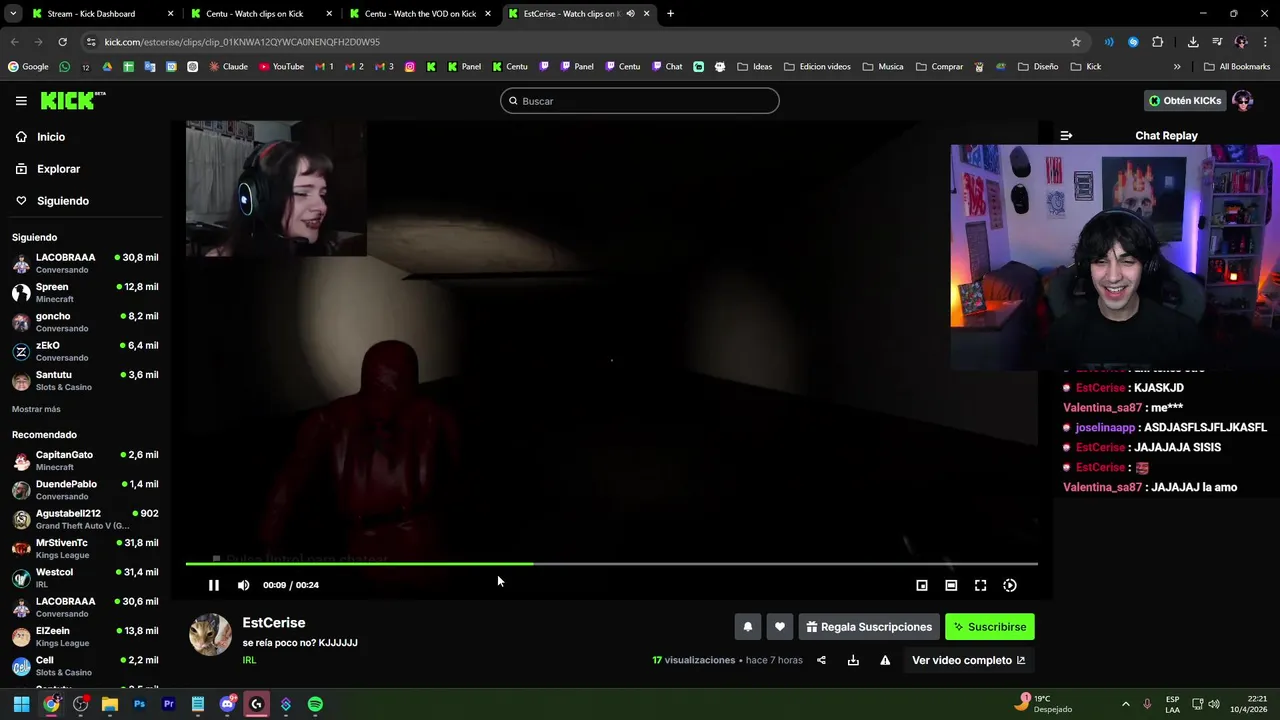The image size is (1280, 720).
Task: Open the tab search dropdown
Action: (x=13, y=14)
